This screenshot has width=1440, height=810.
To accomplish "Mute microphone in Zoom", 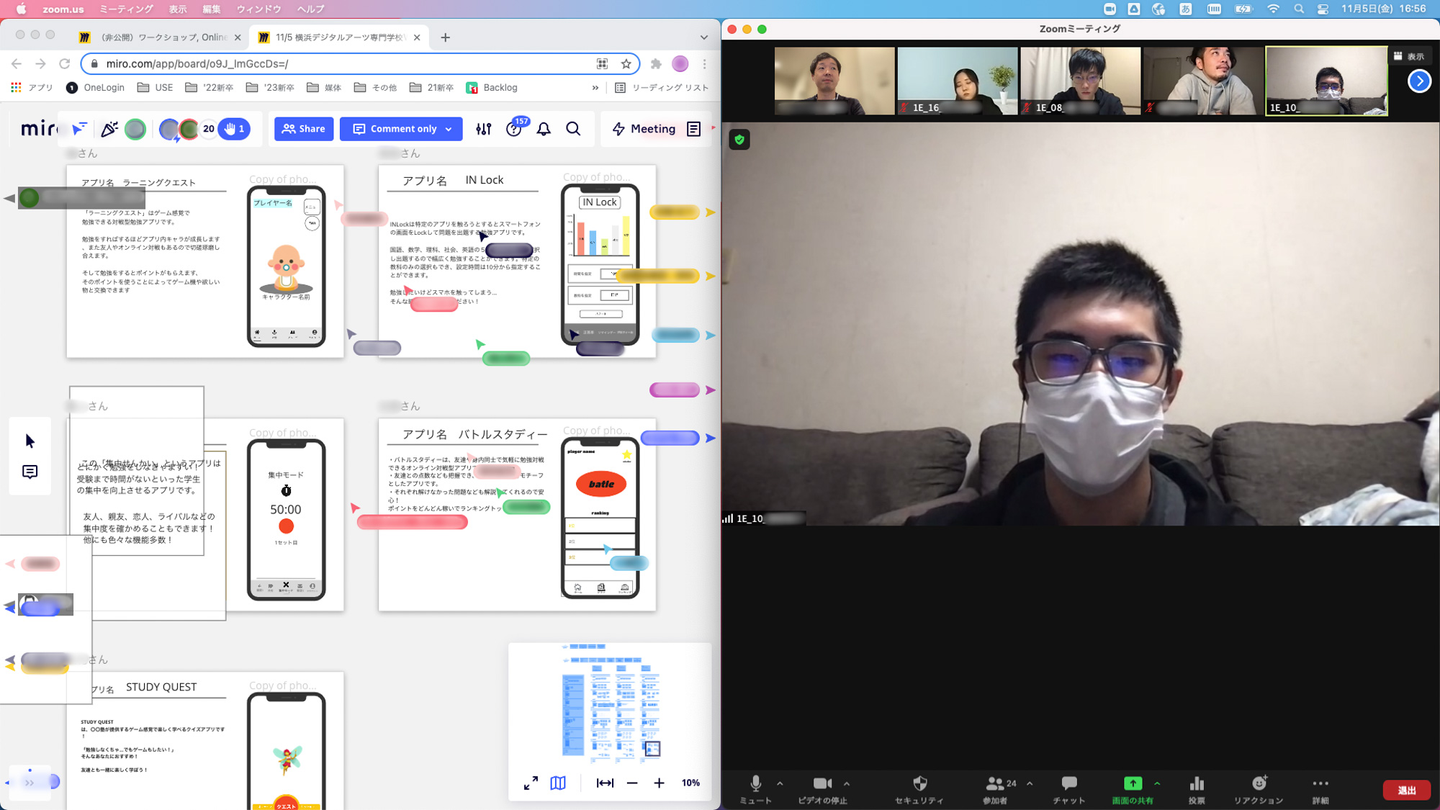I will click(756, 789).
